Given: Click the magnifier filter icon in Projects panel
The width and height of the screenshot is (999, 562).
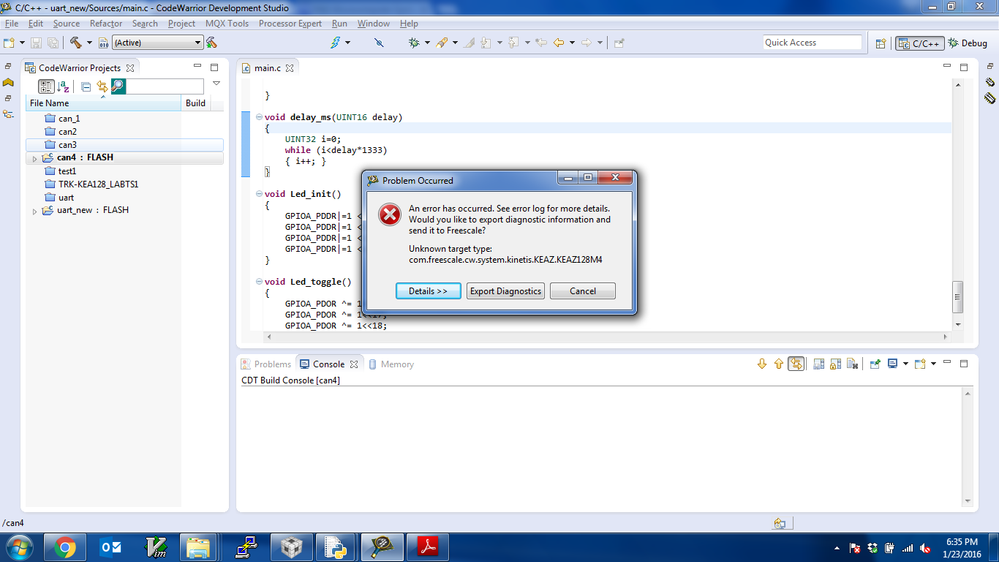Looking at the screenshot, I should tap(118, 86).
